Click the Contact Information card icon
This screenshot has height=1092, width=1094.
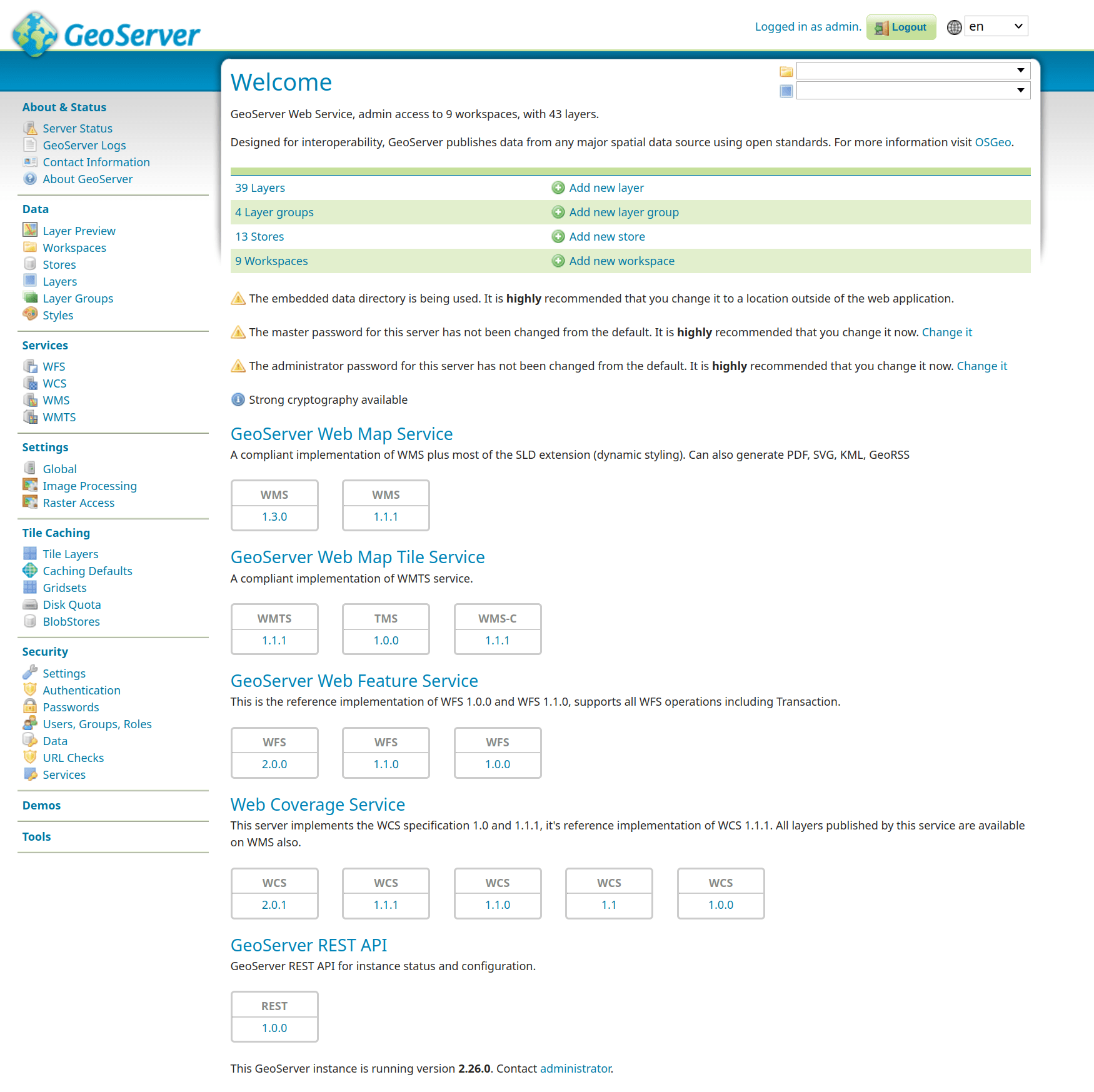30,162
